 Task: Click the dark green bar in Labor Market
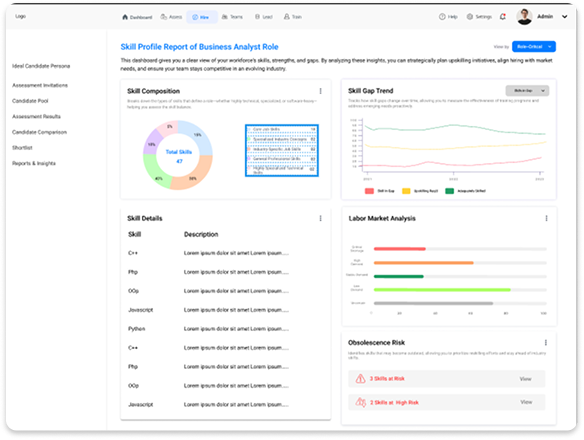coord(399,276)
